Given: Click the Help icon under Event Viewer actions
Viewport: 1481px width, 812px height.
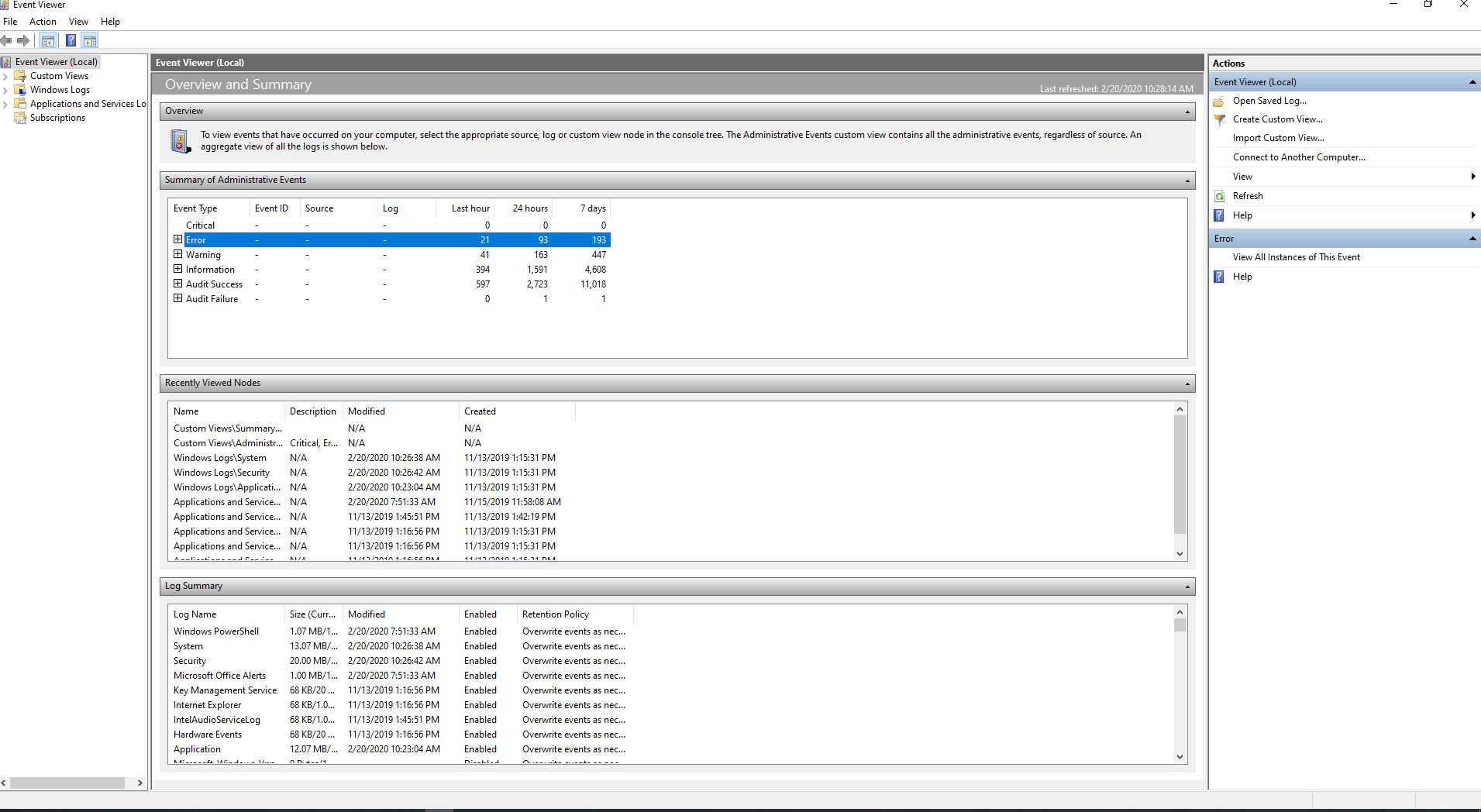Looking at the screenshot, I should (1219, 215).
